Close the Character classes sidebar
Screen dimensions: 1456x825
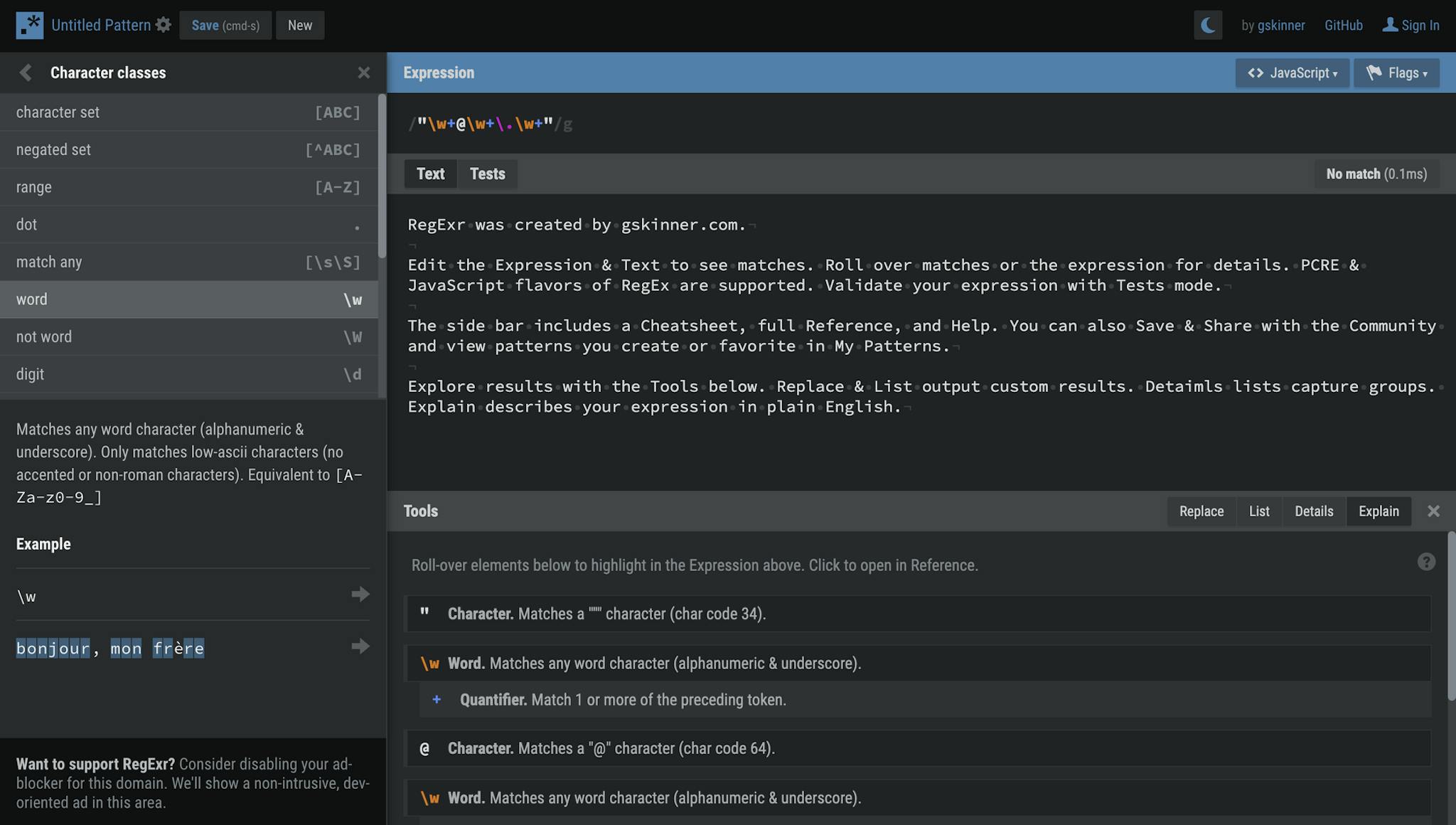coord(364,72)
